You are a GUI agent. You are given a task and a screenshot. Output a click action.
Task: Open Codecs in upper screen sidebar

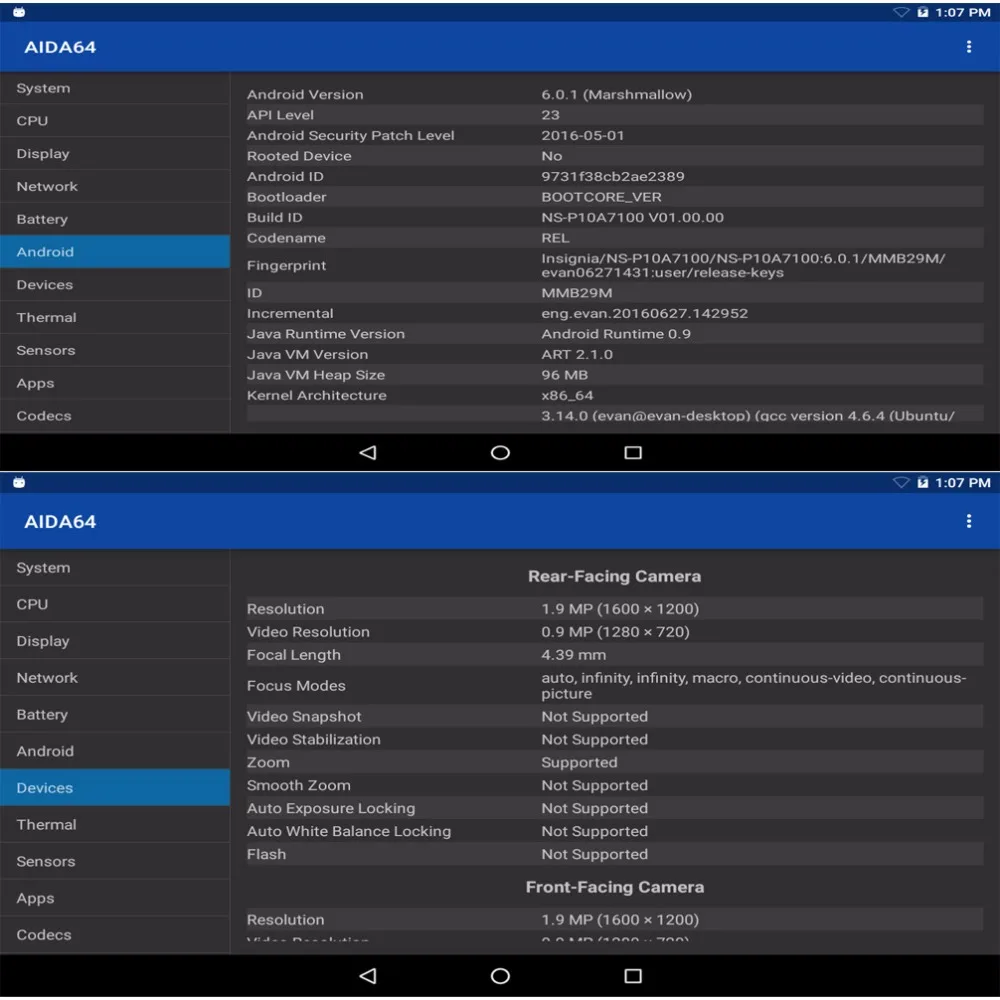click(x=115, y=416)
